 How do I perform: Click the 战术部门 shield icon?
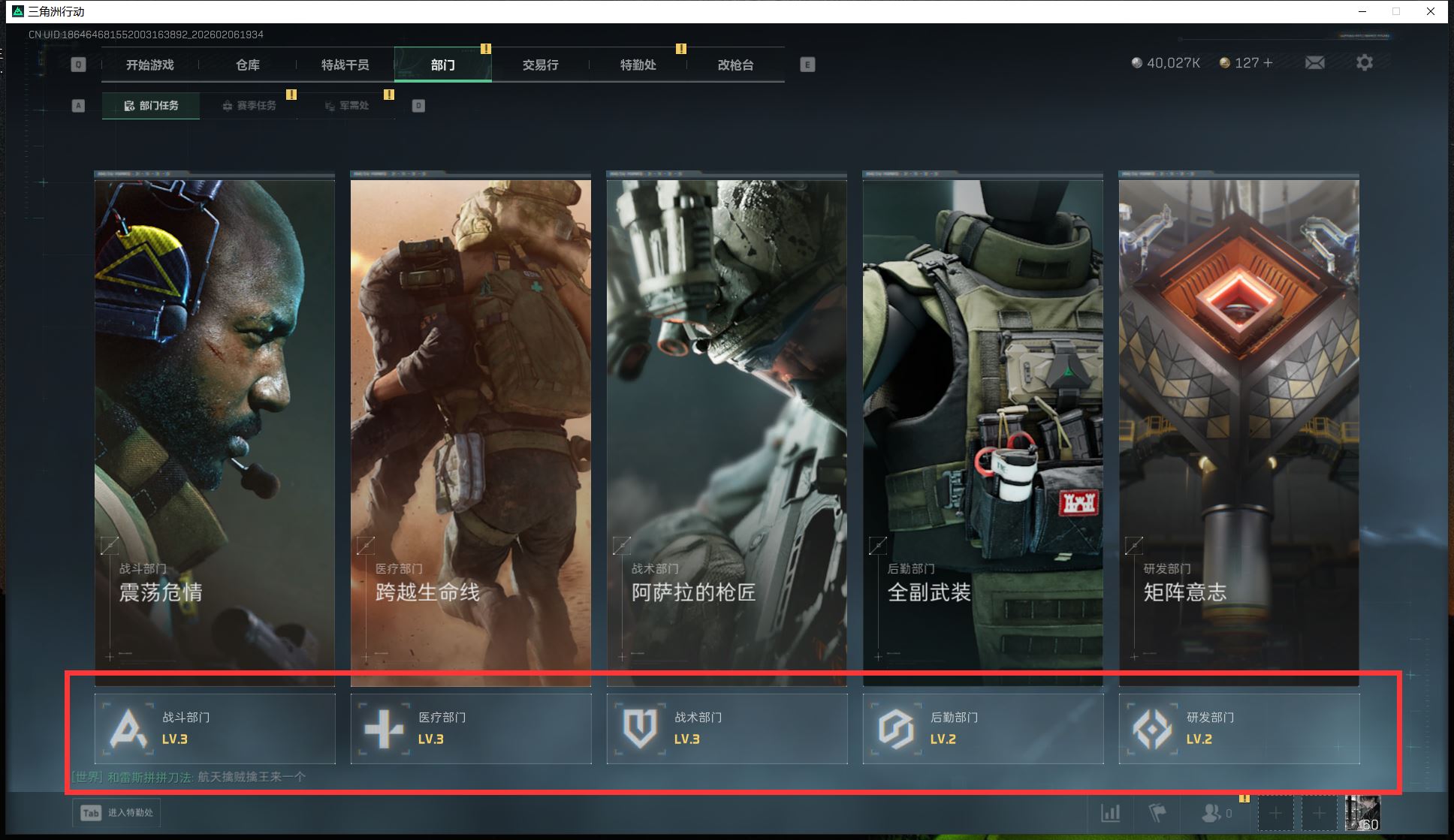[x=640, y=728]
